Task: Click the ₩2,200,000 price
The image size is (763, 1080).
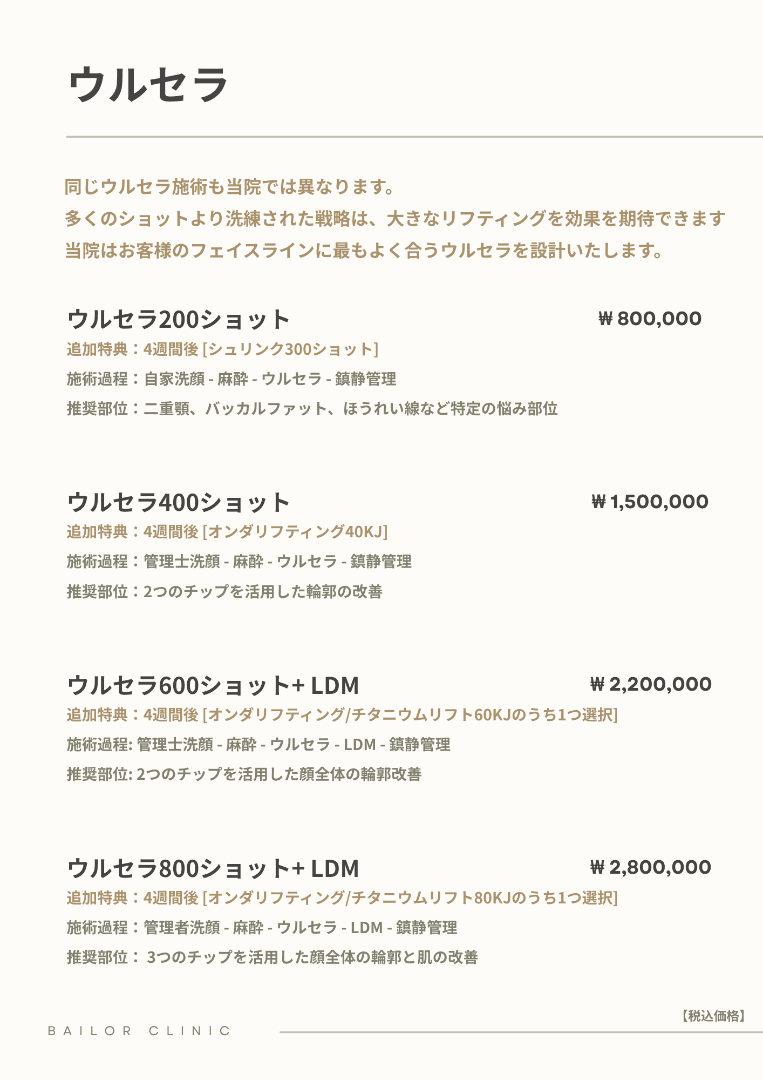Action: [650, 685]
